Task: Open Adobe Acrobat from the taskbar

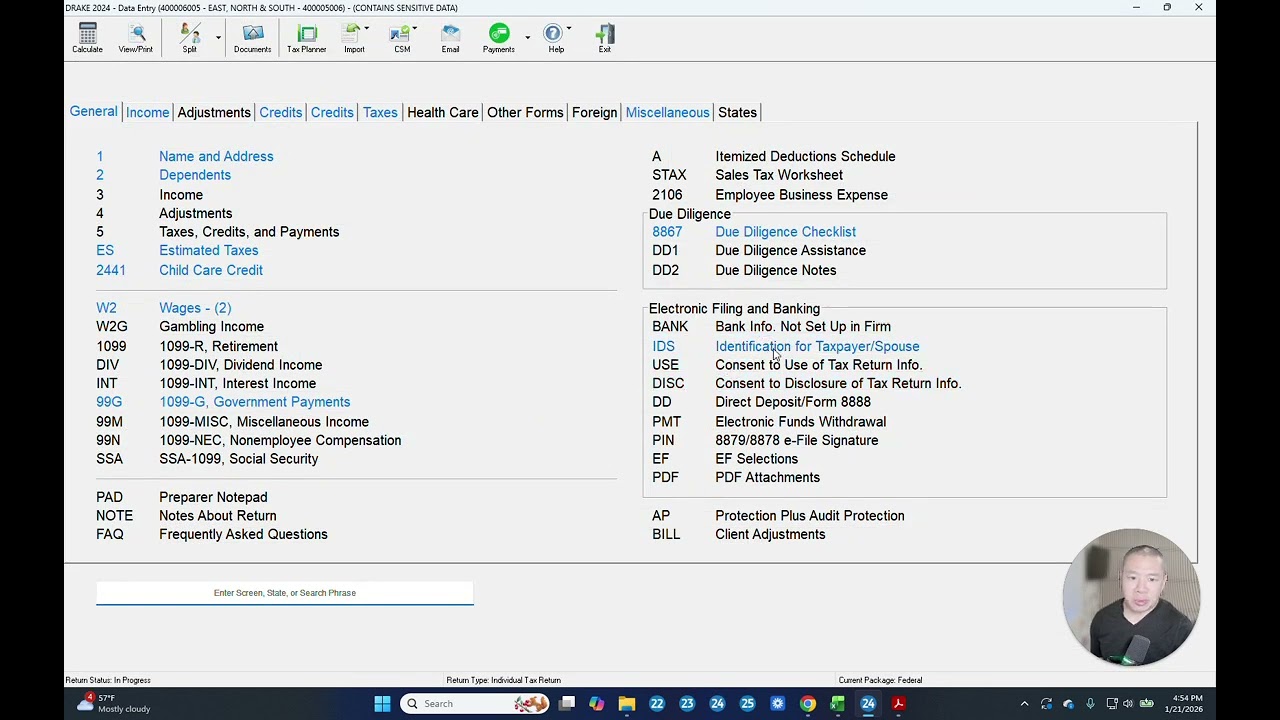Action: point(898,704)
